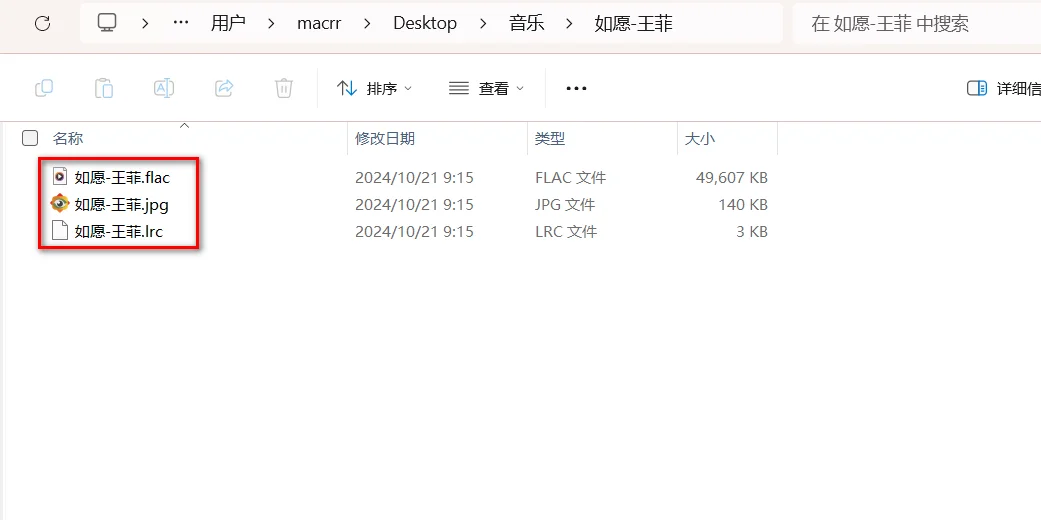This screenshot has width=1041, height=520.
Task: Go to the 用户 breadcrumb folder
Action: tap(228, 23)
